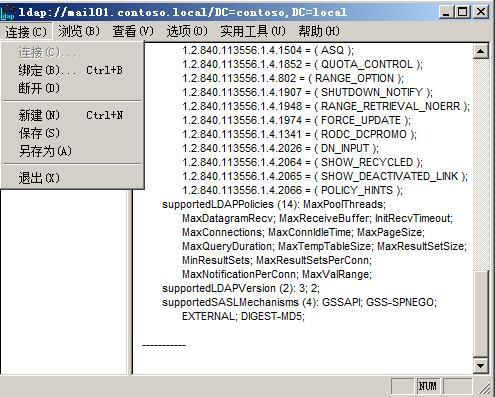Click the MaxValRange text

coord(337,274)
